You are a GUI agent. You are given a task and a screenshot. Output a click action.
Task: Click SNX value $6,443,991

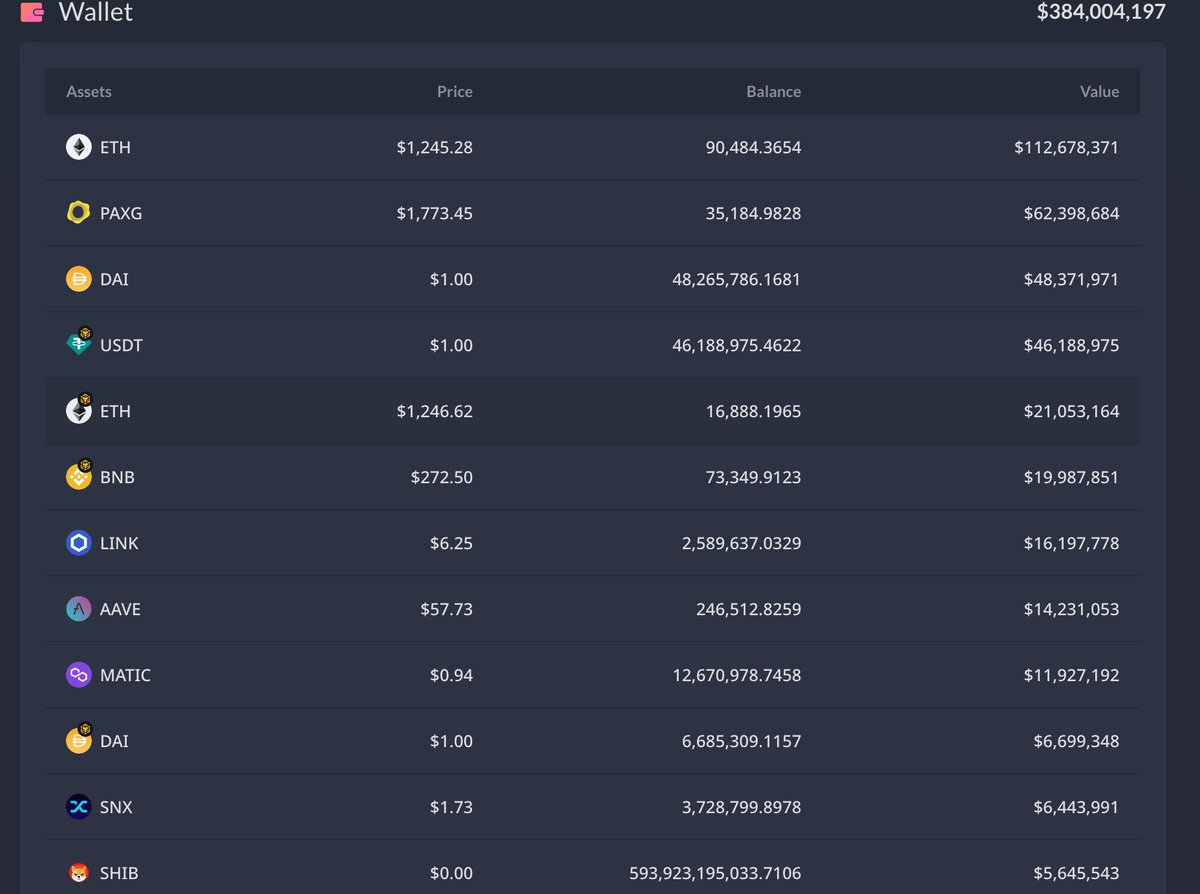point(1077,807)
